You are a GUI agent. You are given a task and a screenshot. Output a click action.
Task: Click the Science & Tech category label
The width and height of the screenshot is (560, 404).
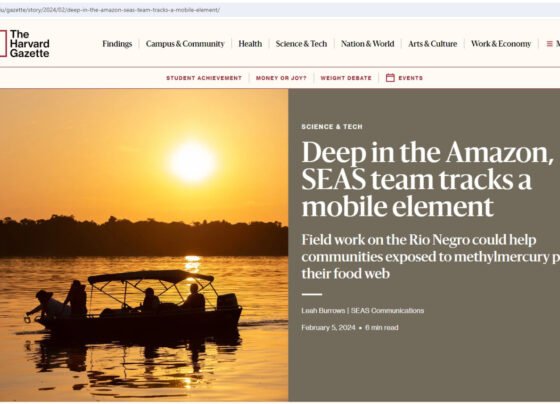click(332, 127)
